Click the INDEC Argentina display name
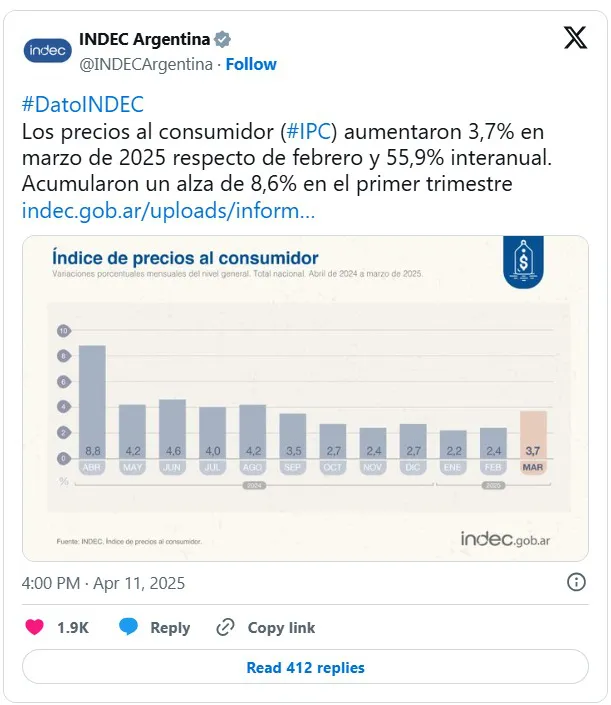Image resolution: width=611 pixels, height=705 pixels. [144, 39]
